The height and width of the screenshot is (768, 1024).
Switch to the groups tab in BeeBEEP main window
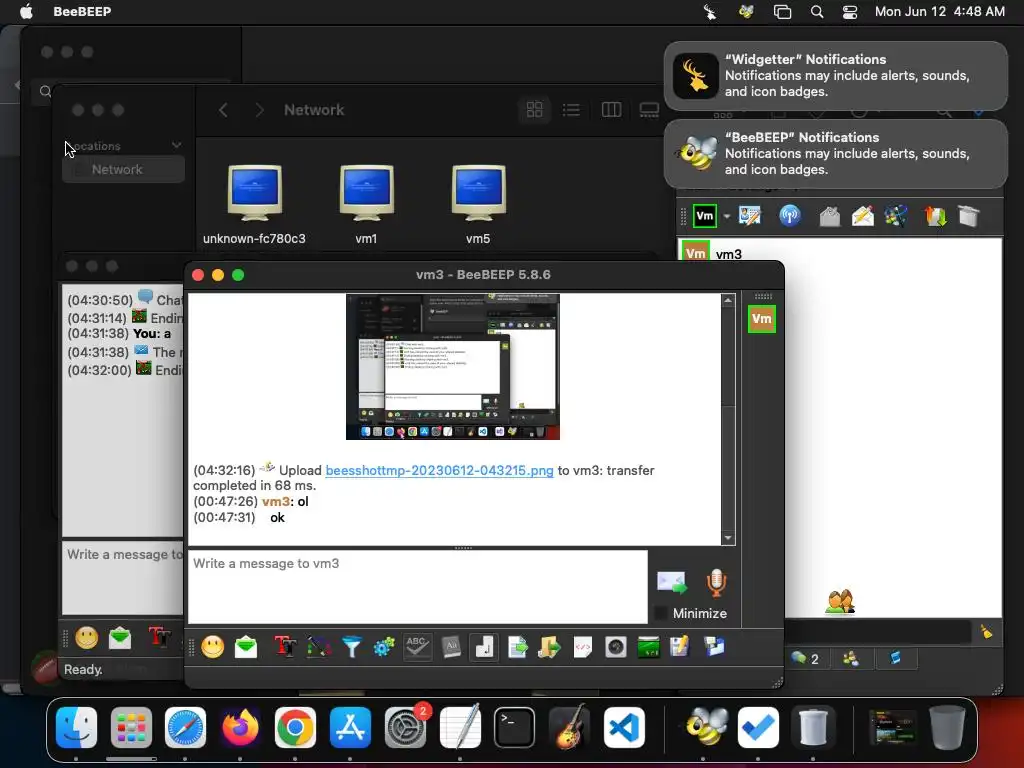click(x=850, y=659)
